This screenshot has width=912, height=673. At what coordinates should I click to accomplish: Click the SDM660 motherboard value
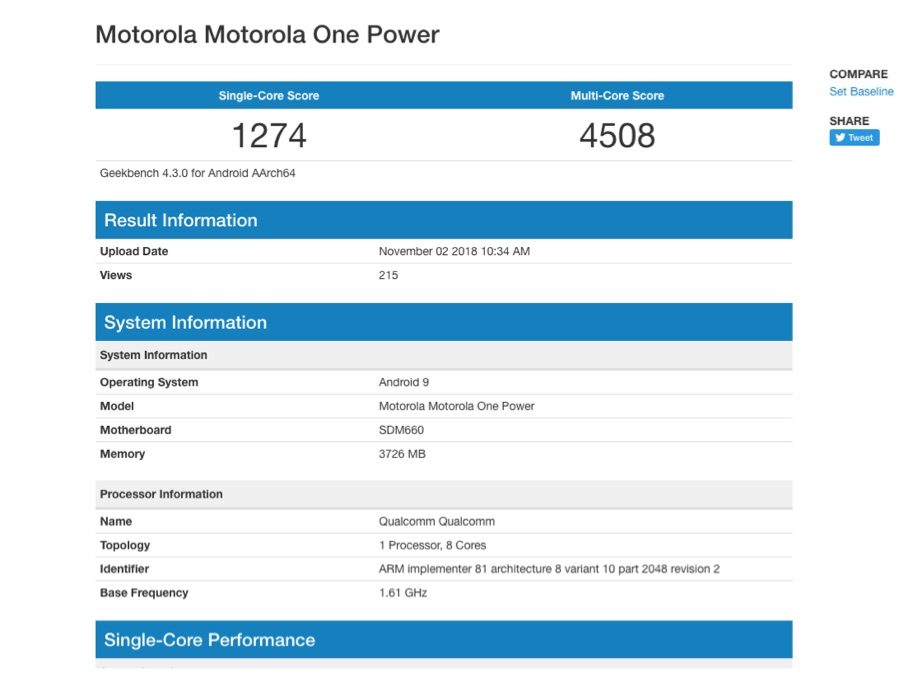401,430
